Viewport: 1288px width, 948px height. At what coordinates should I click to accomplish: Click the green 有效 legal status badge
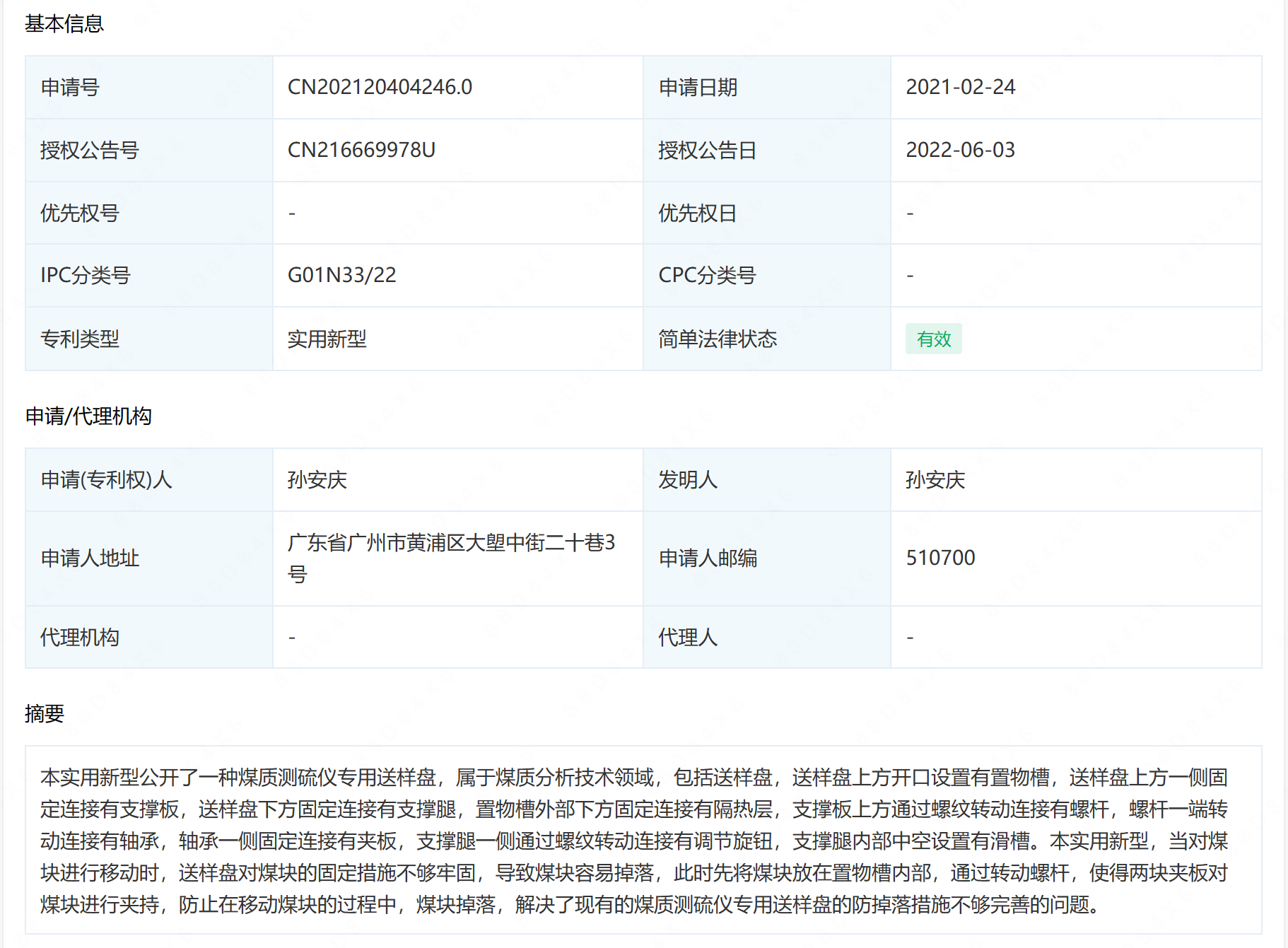point(933,339)
